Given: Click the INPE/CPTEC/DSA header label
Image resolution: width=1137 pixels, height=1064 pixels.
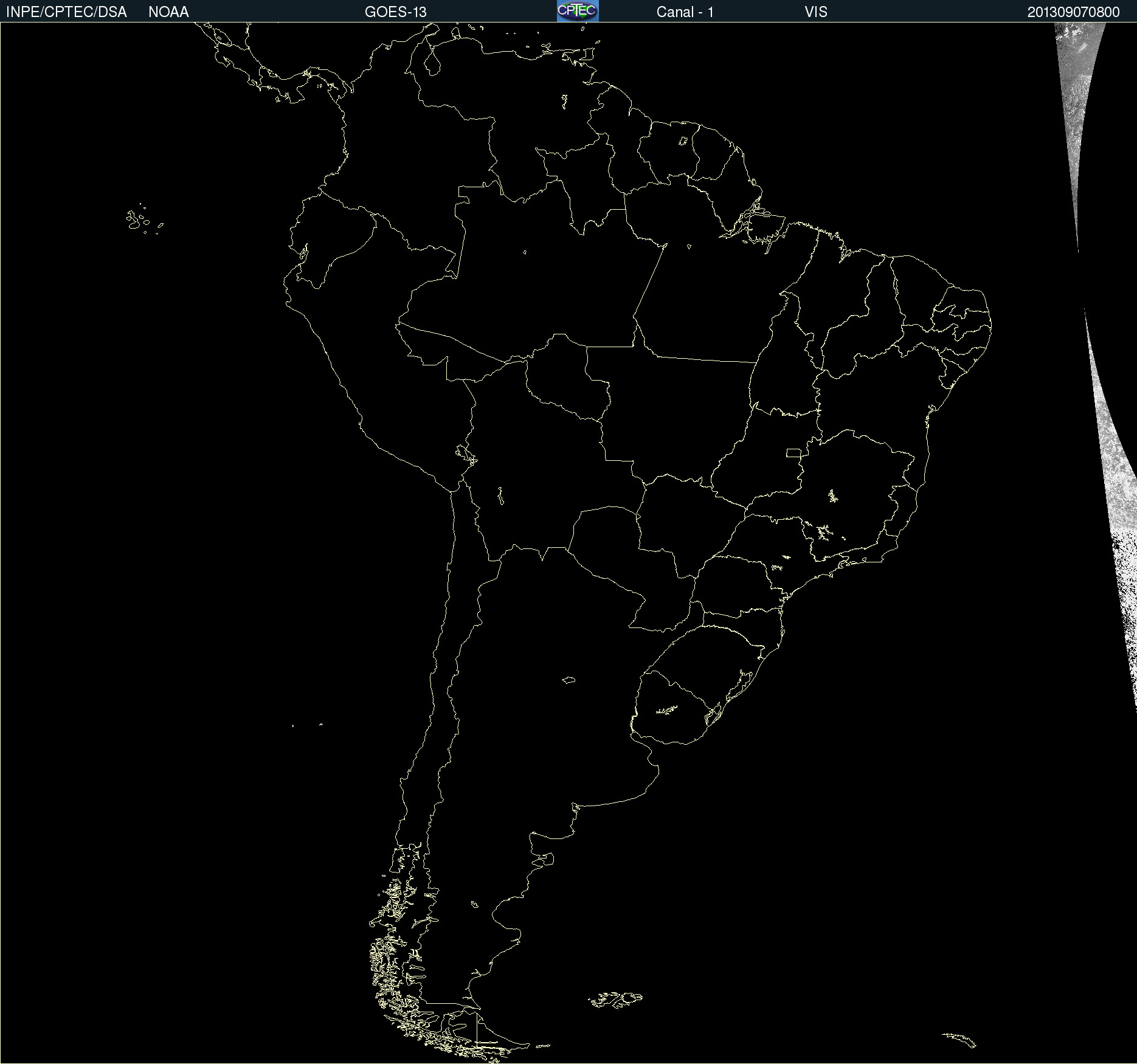Looking at the screenshot, I should [66, 12].
